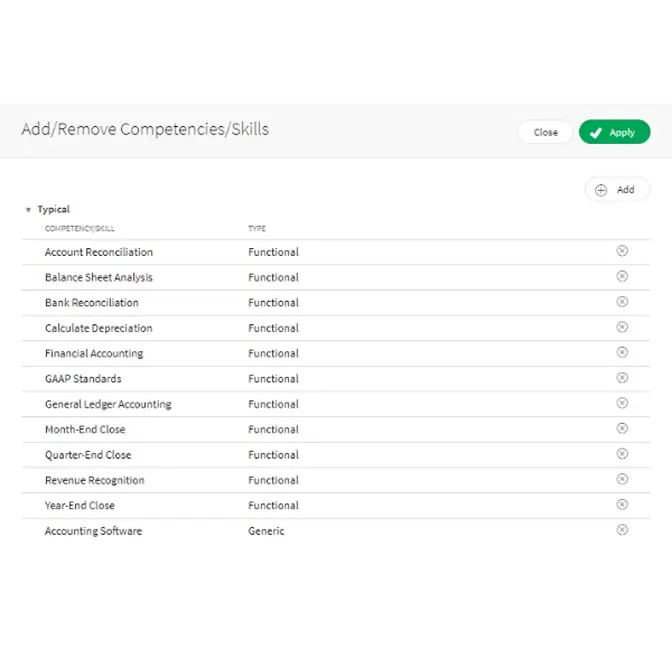Remove the GAAP Standards skill

(622, 378)
